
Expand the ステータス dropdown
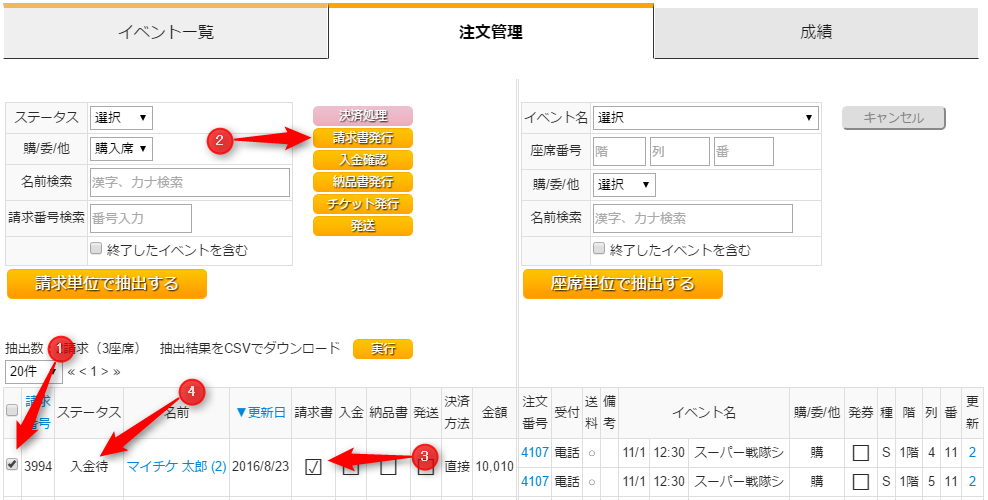click(x=121, y=117)
